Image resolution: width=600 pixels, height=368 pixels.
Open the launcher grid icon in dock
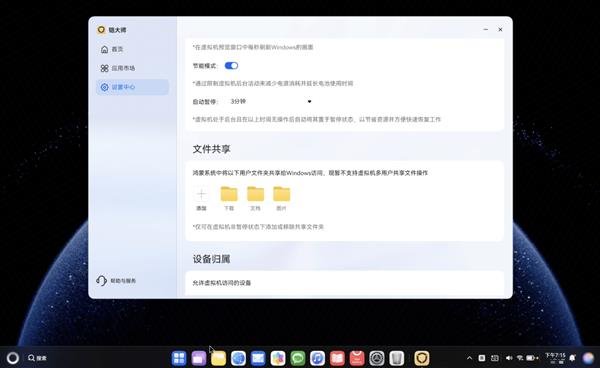pyautogui.click(x=179, y=358)
